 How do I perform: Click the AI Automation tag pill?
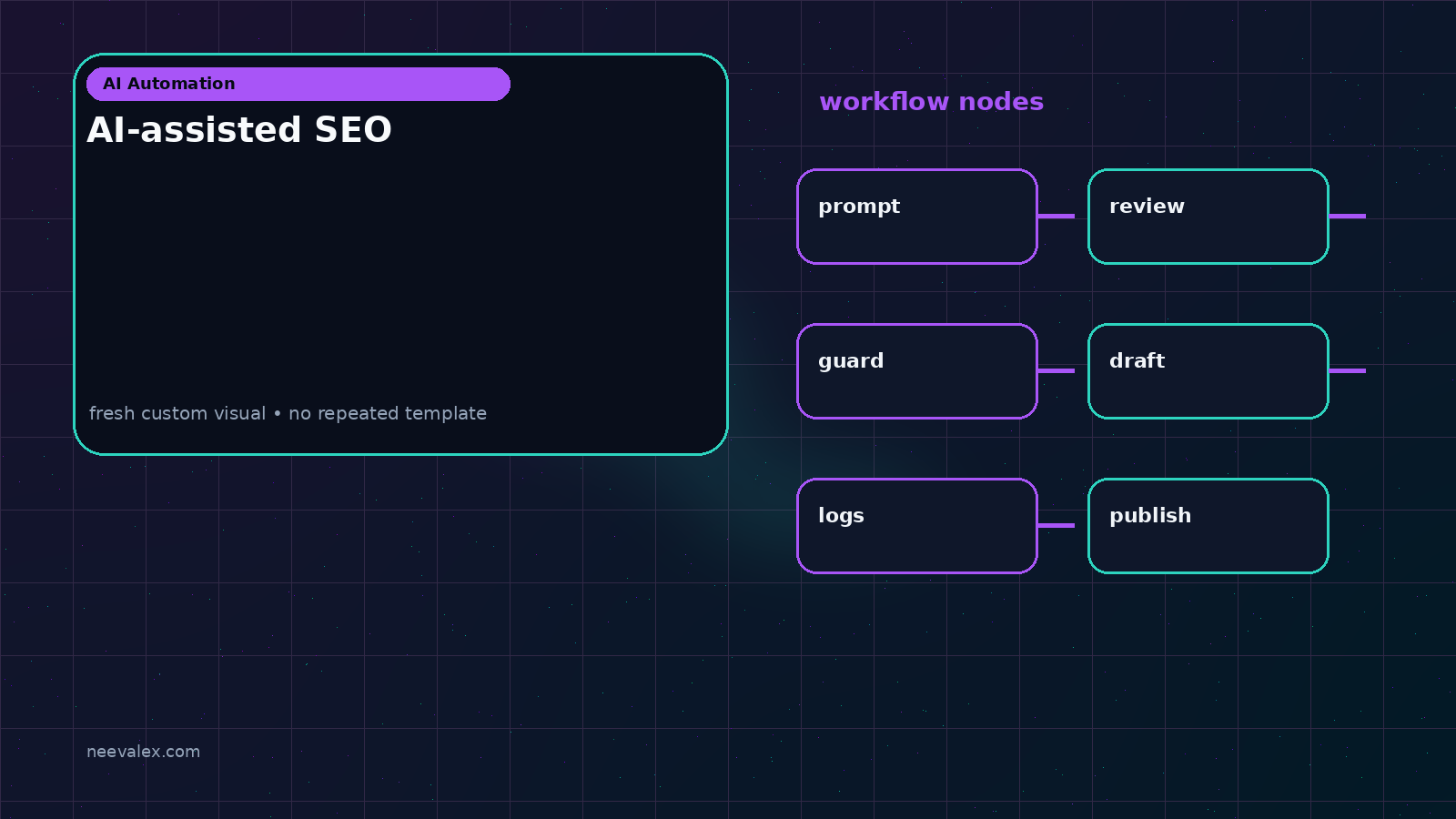pyautogui.click(x=298, y=84)
